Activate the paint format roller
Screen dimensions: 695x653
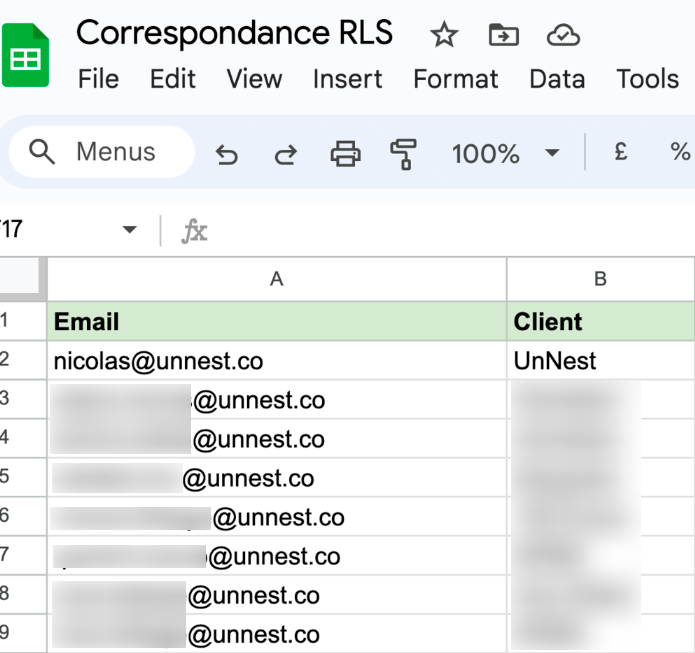point(403,154)
